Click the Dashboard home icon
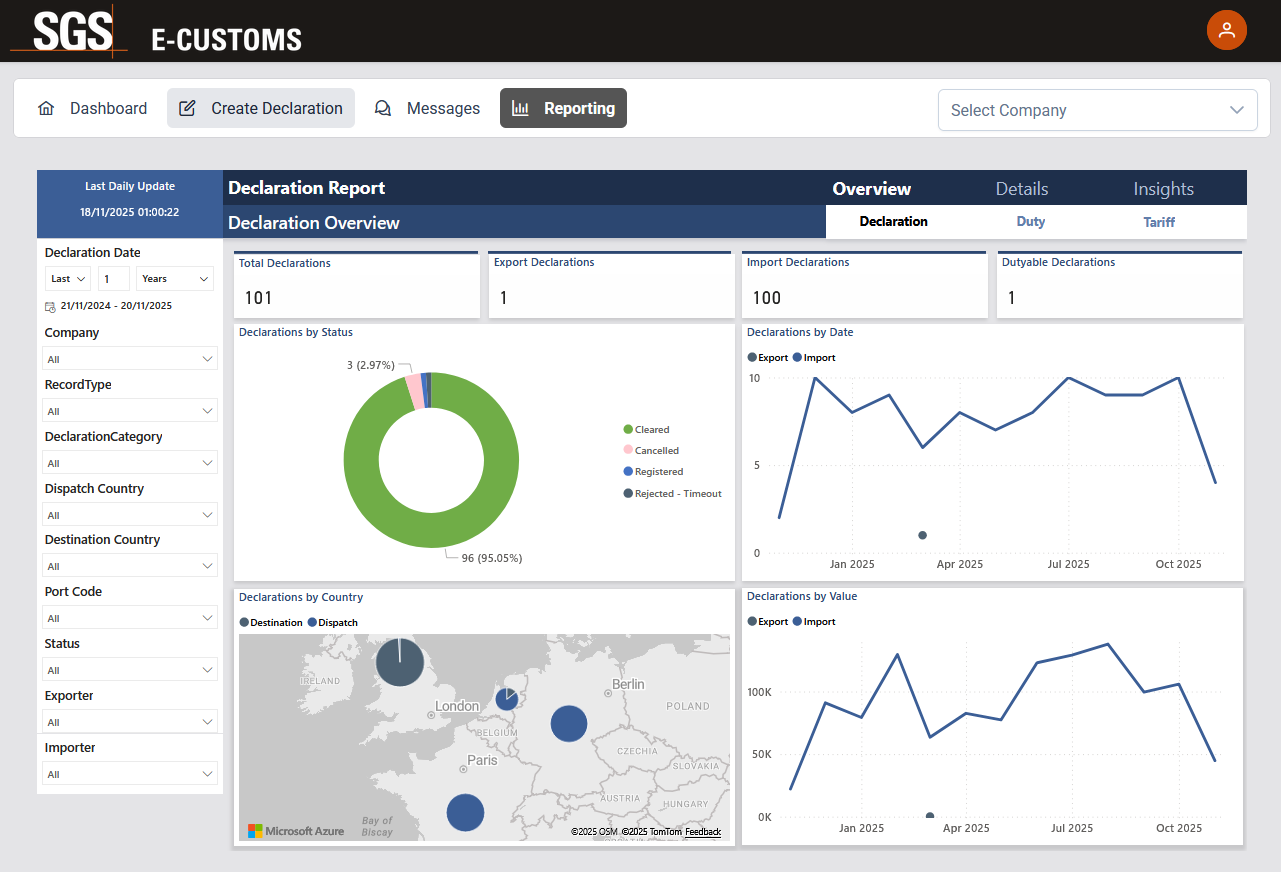1281x872 pixels. click(46, 109)
